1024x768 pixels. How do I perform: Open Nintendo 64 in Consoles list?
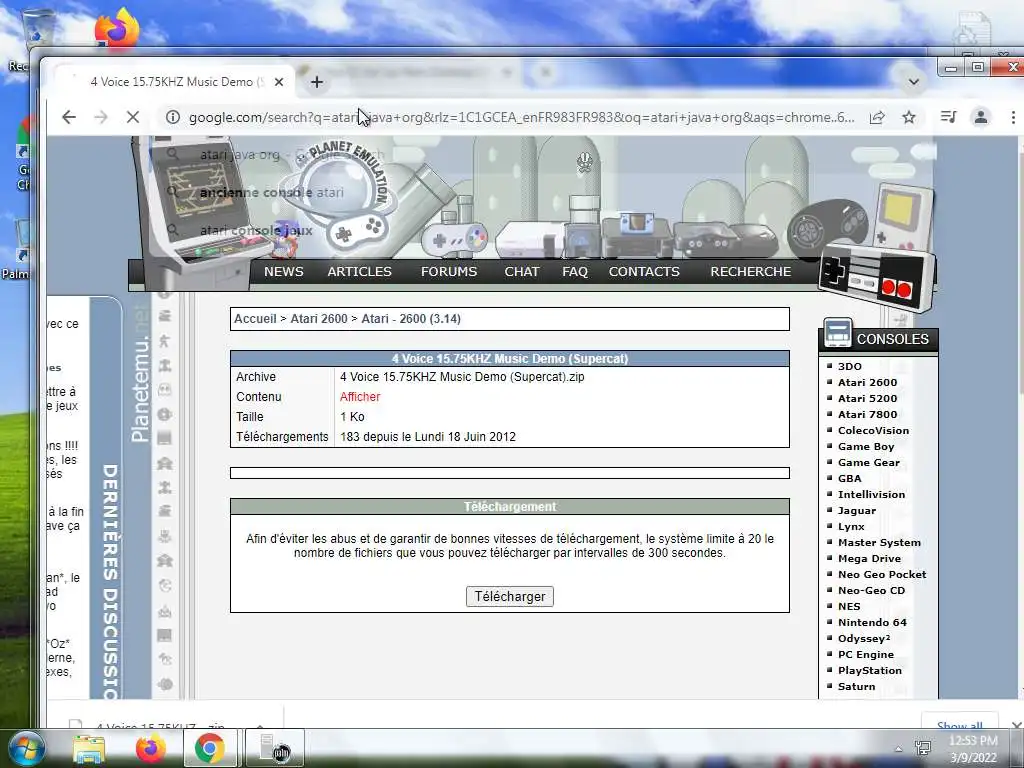pos(872,622)
